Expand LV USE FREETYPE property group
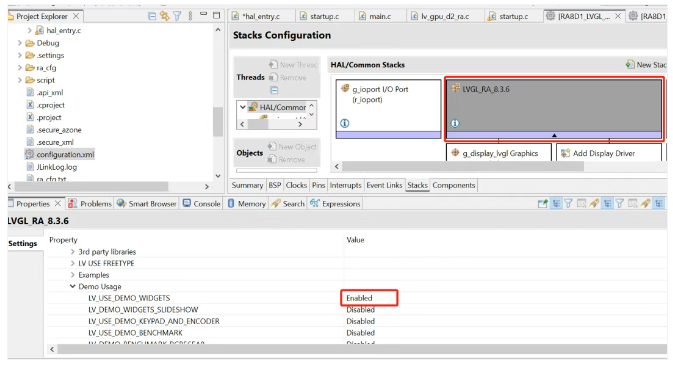673x365 pixels. [x=73, y=263]
